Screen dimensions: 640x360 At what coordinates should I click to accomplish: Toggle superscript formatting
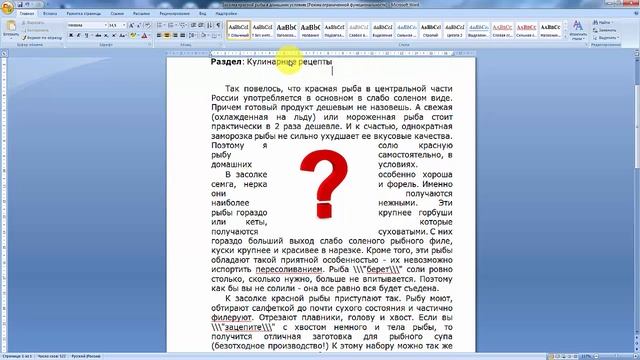(114, 36)
